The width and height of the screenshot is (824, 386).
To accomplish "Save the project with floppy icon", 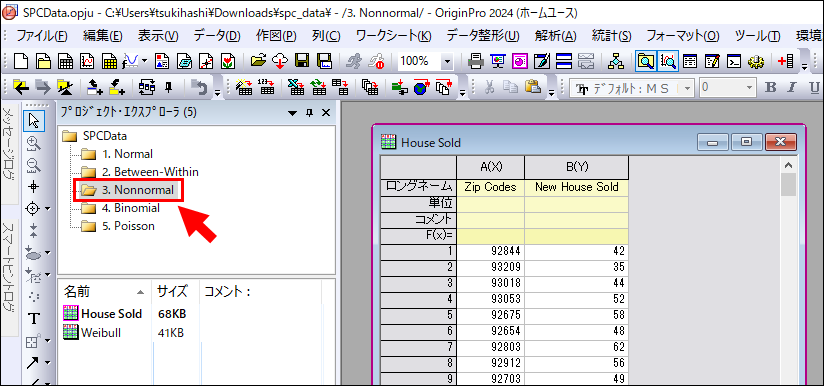I will (x=302, y=61).
